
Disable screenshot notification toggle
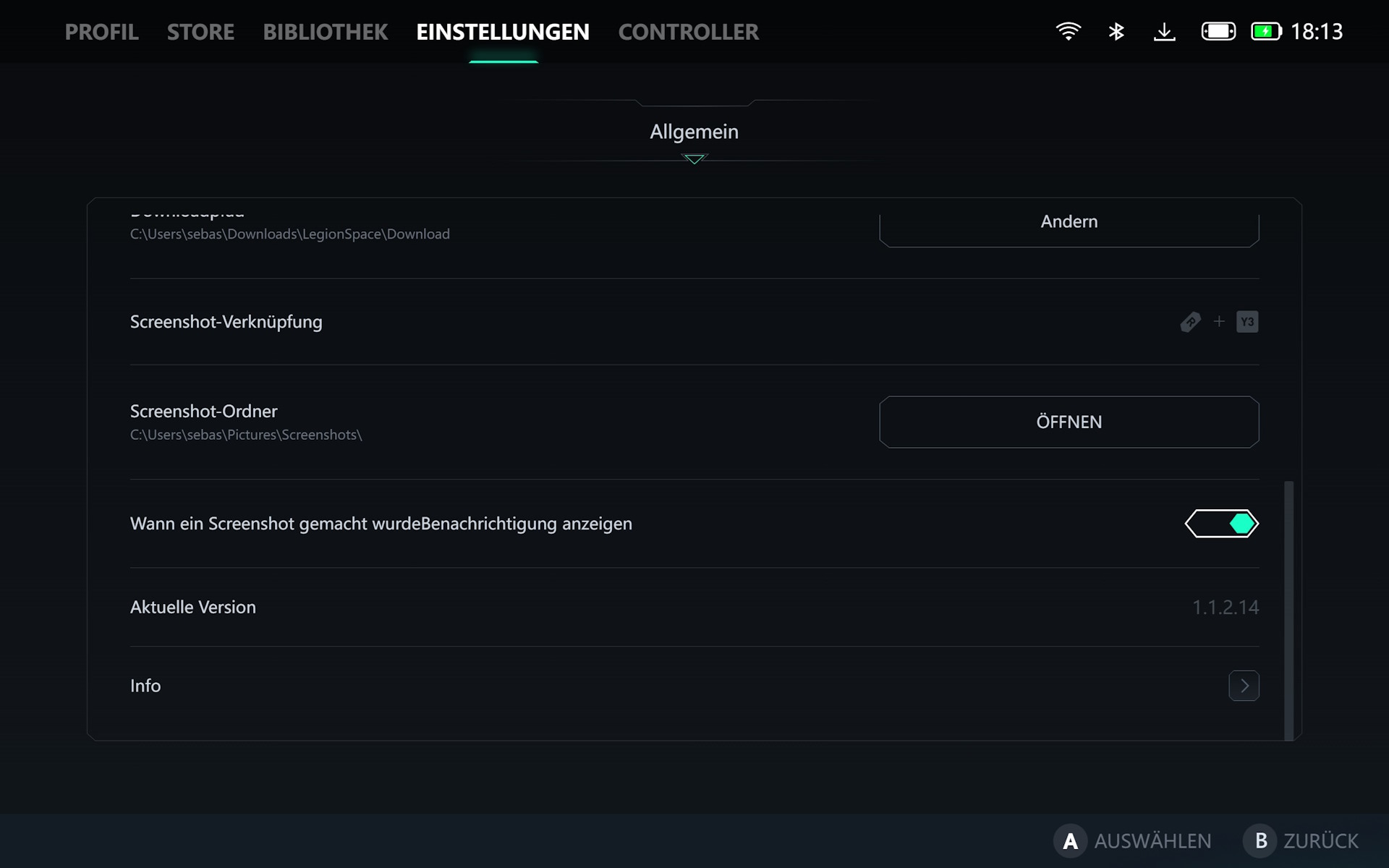coord(1222,524)
